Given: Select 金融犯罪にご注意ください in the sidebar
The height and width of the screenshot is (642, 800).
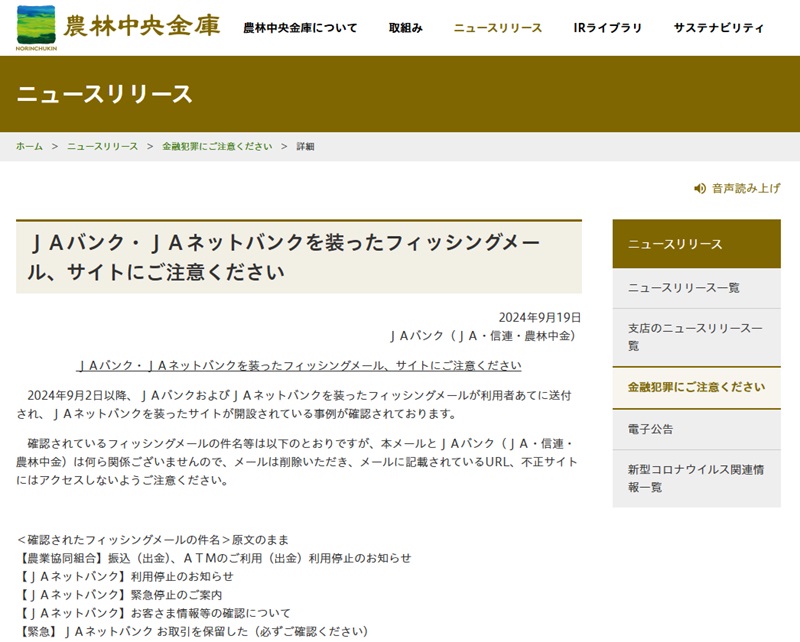Looking at the screenshot, I should 696,387.
